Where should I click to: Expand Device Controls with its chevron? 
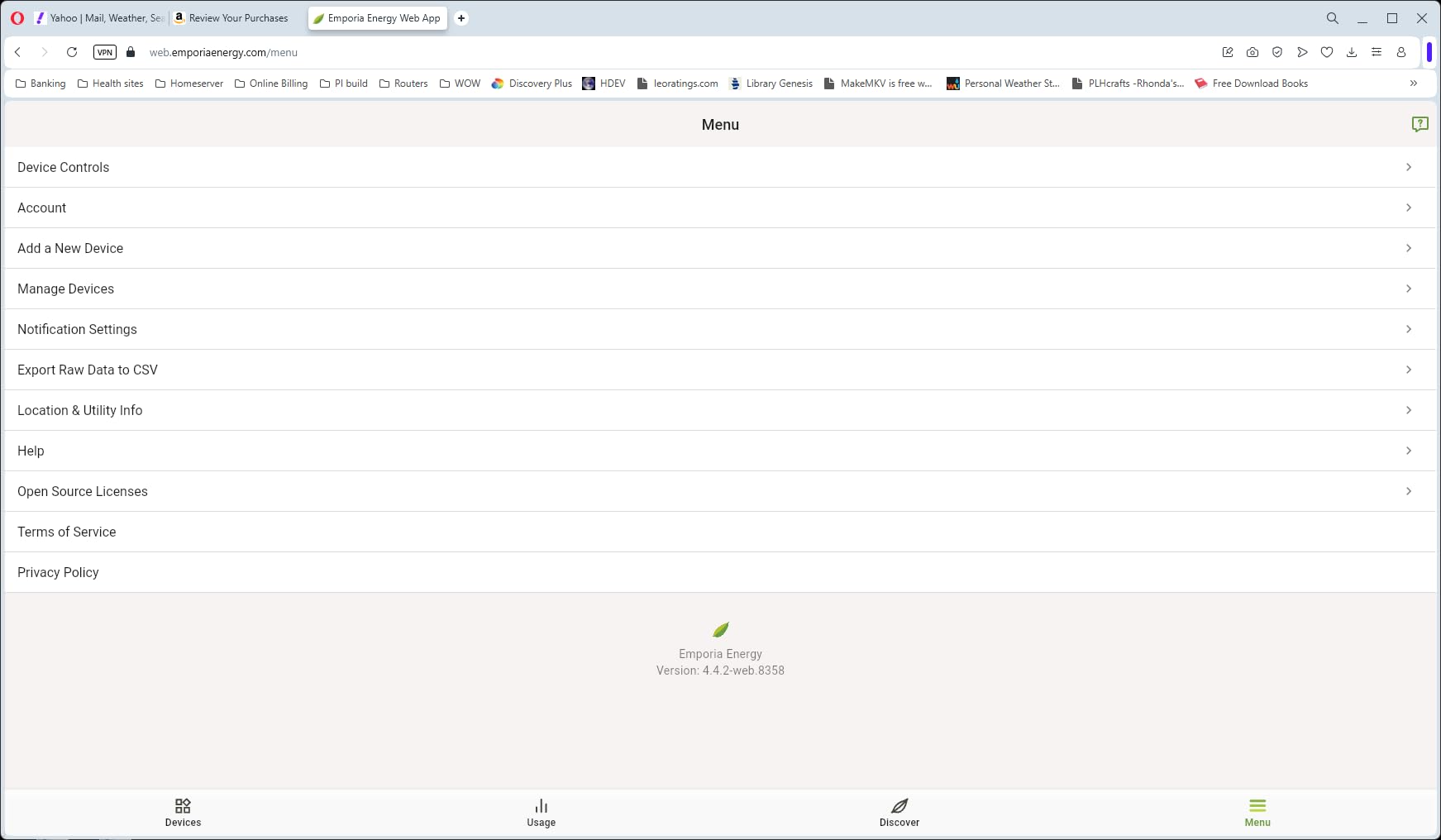click(x=1409, y=167)
